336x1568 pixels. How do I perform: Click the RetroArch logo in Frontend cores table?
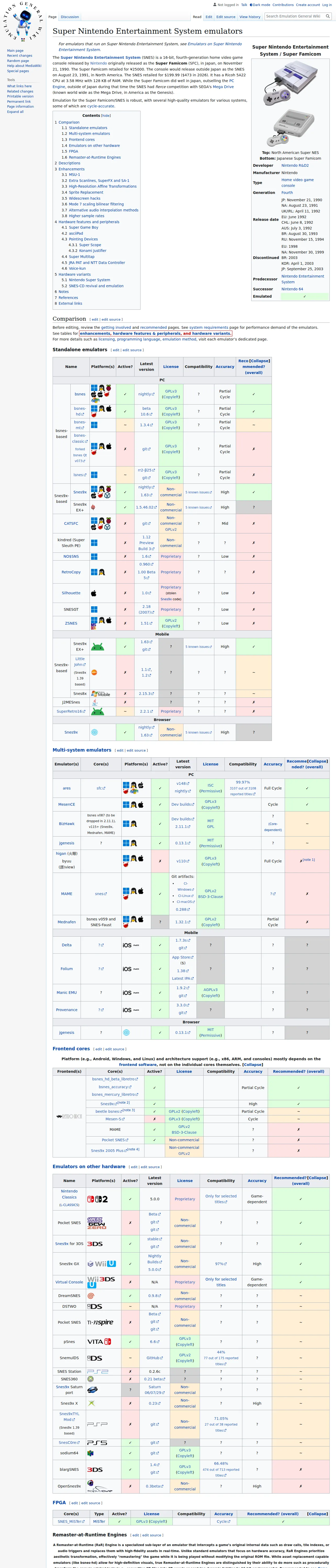[69, 1116]
